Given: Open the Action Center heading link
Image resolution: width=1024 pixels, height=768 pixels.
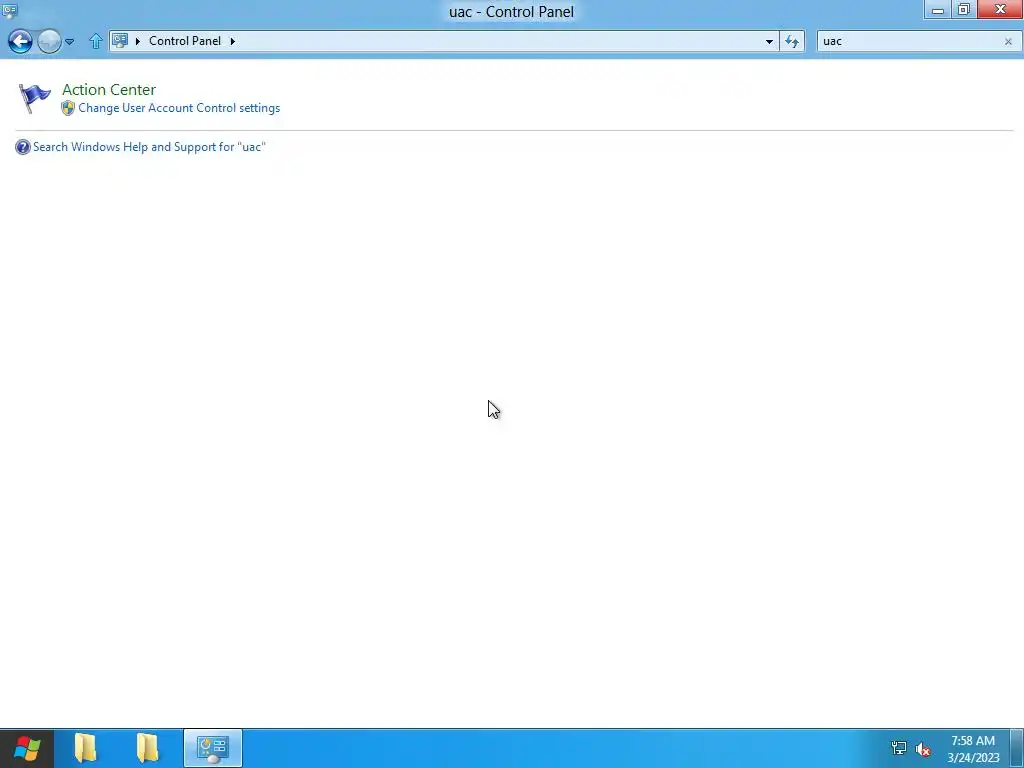Looking at the screenshot, I should (109, 89).
